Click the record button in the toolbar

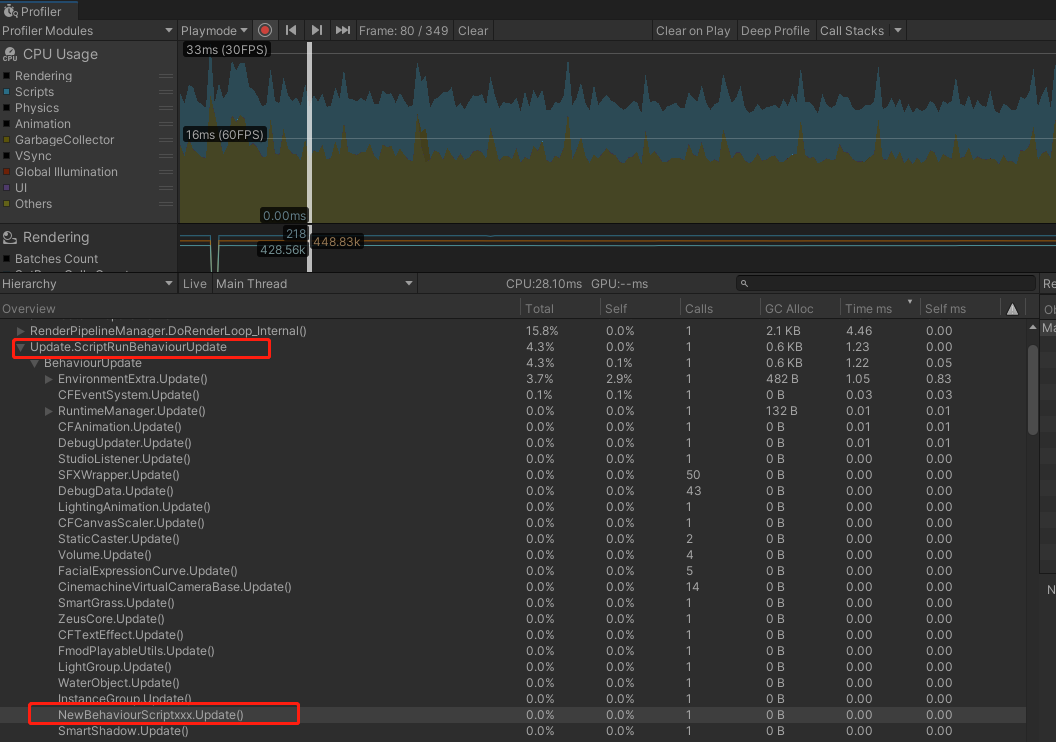click(264, 30)
